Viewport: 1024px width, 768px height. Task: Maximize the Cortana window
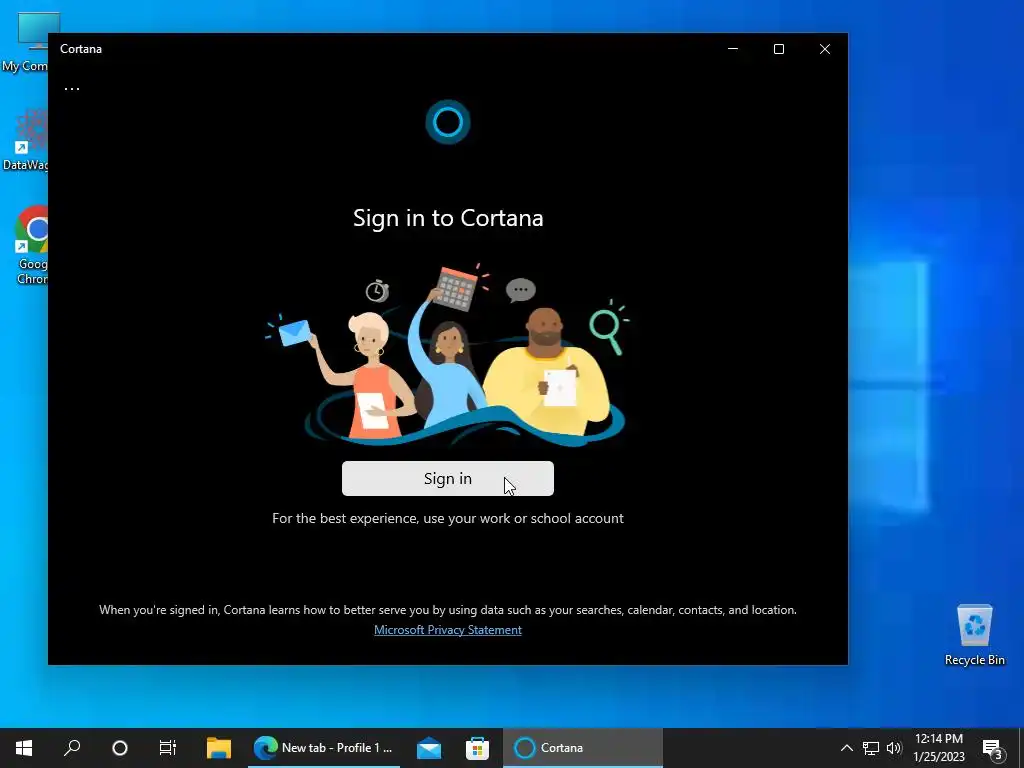point(778,49)
